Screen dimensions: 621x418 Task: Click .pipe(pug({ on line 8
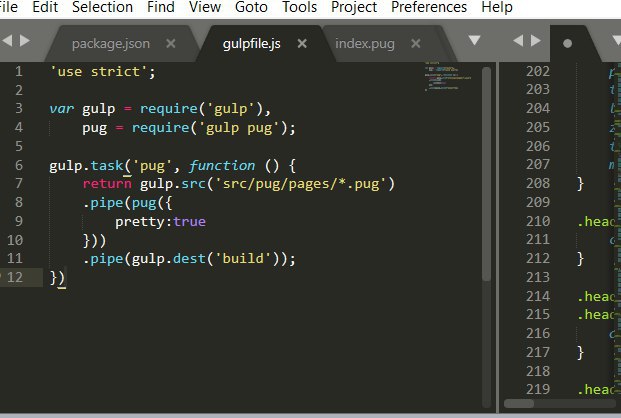127,203
